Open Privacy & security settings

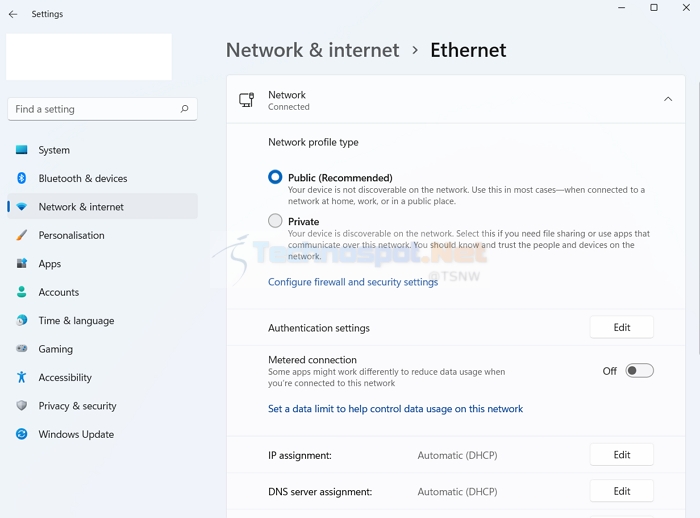(x=103, y=405)
